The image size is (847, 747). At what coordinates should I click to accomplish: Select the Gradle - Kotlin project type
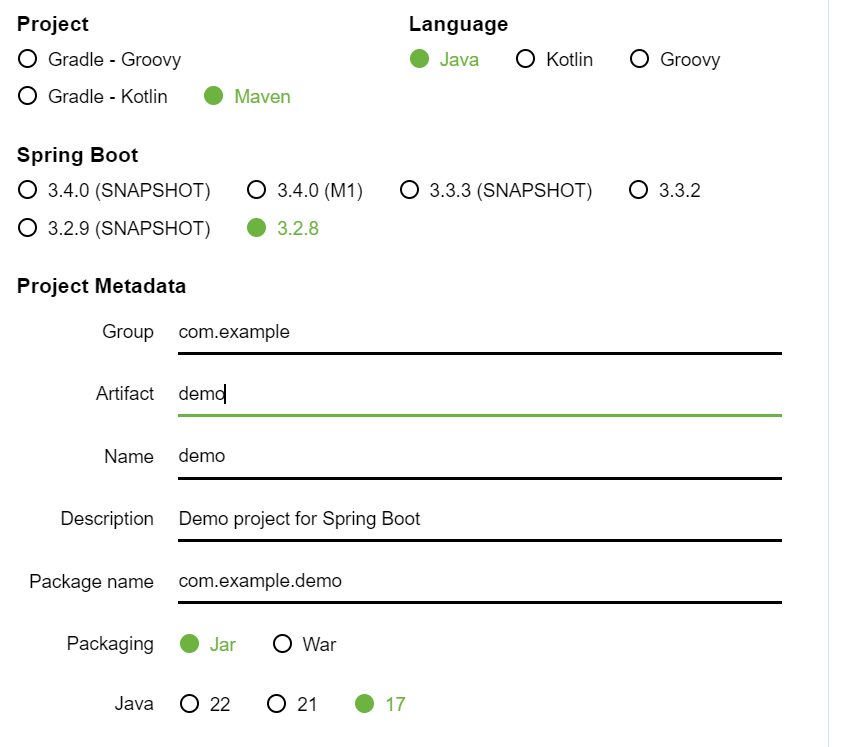pos(27,96)
